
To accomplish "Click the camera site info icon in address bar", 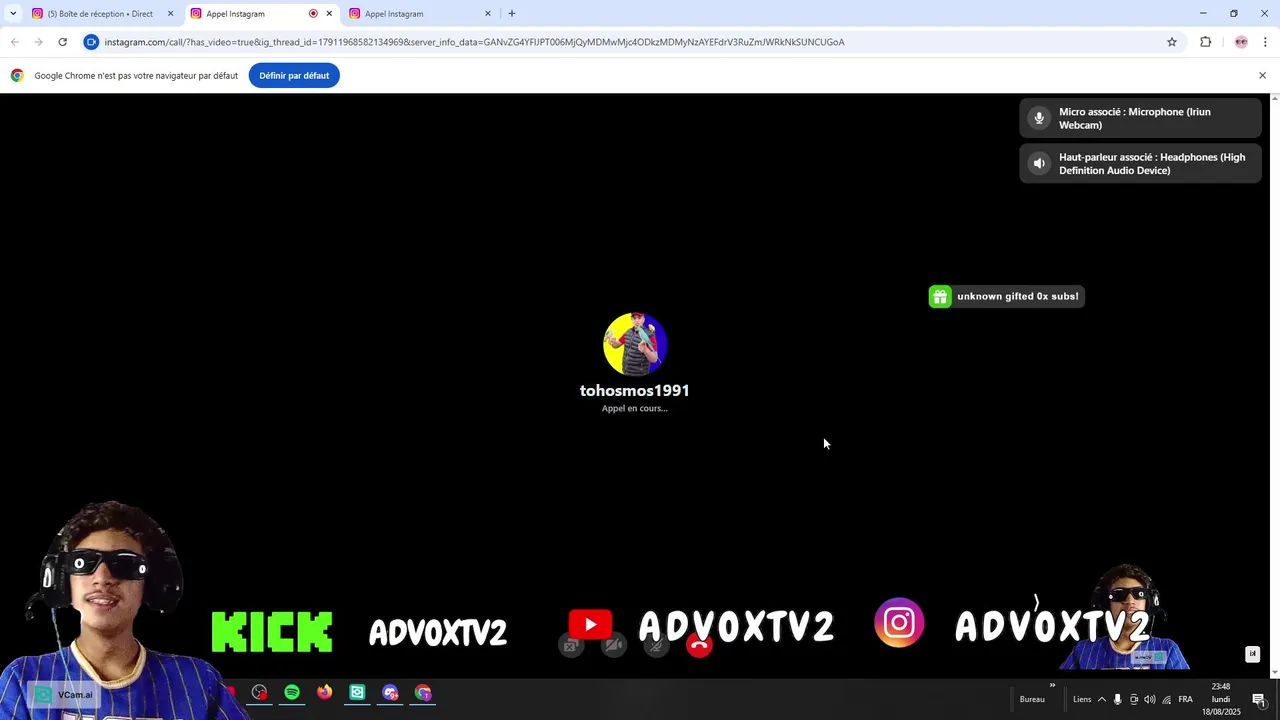I will pos(91,42).
